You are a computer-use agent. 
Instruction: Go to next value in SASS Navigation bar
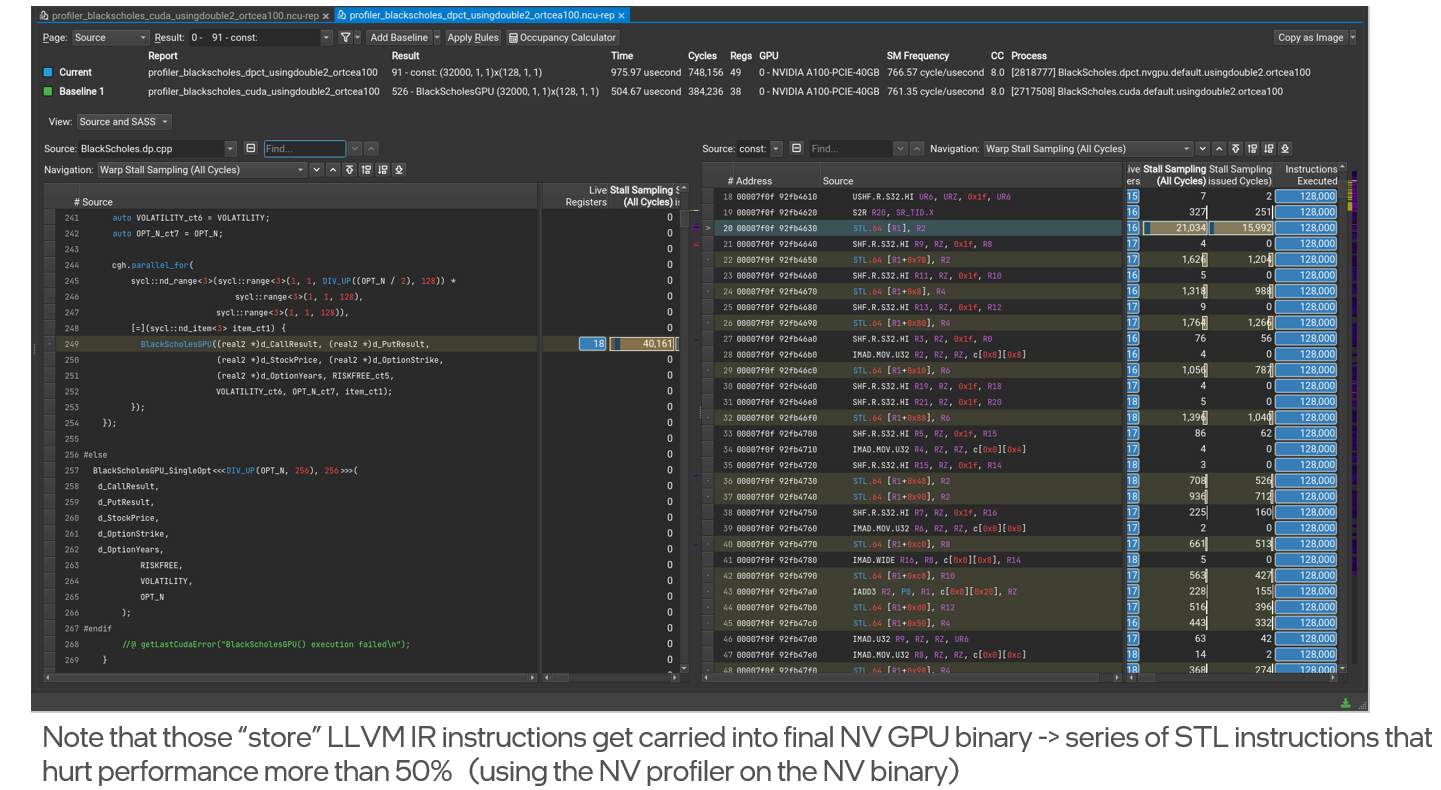(x=1204, y=148)
